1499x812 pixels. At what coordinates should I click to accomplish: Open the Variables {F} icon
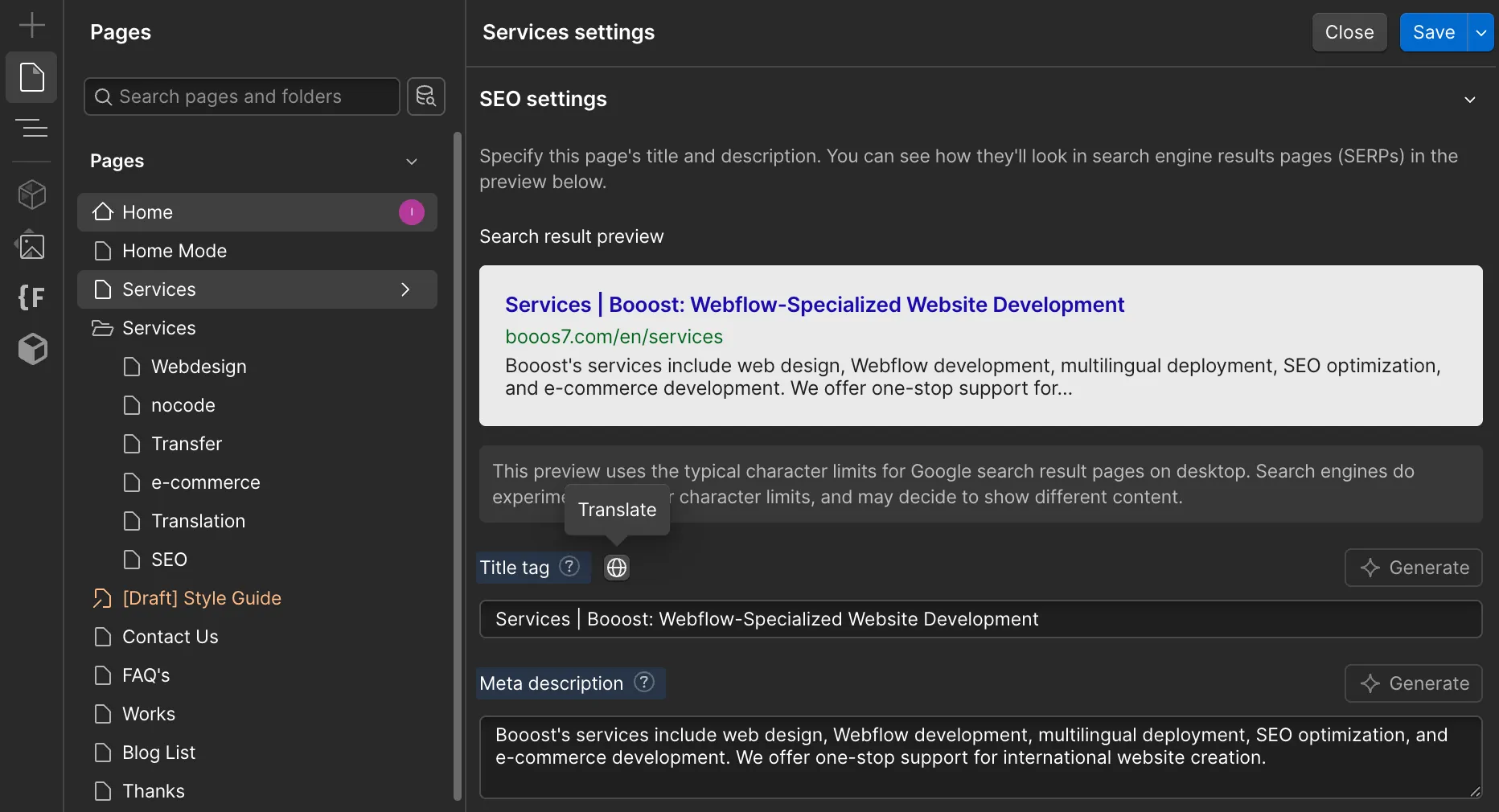click(x=31, y=297)
